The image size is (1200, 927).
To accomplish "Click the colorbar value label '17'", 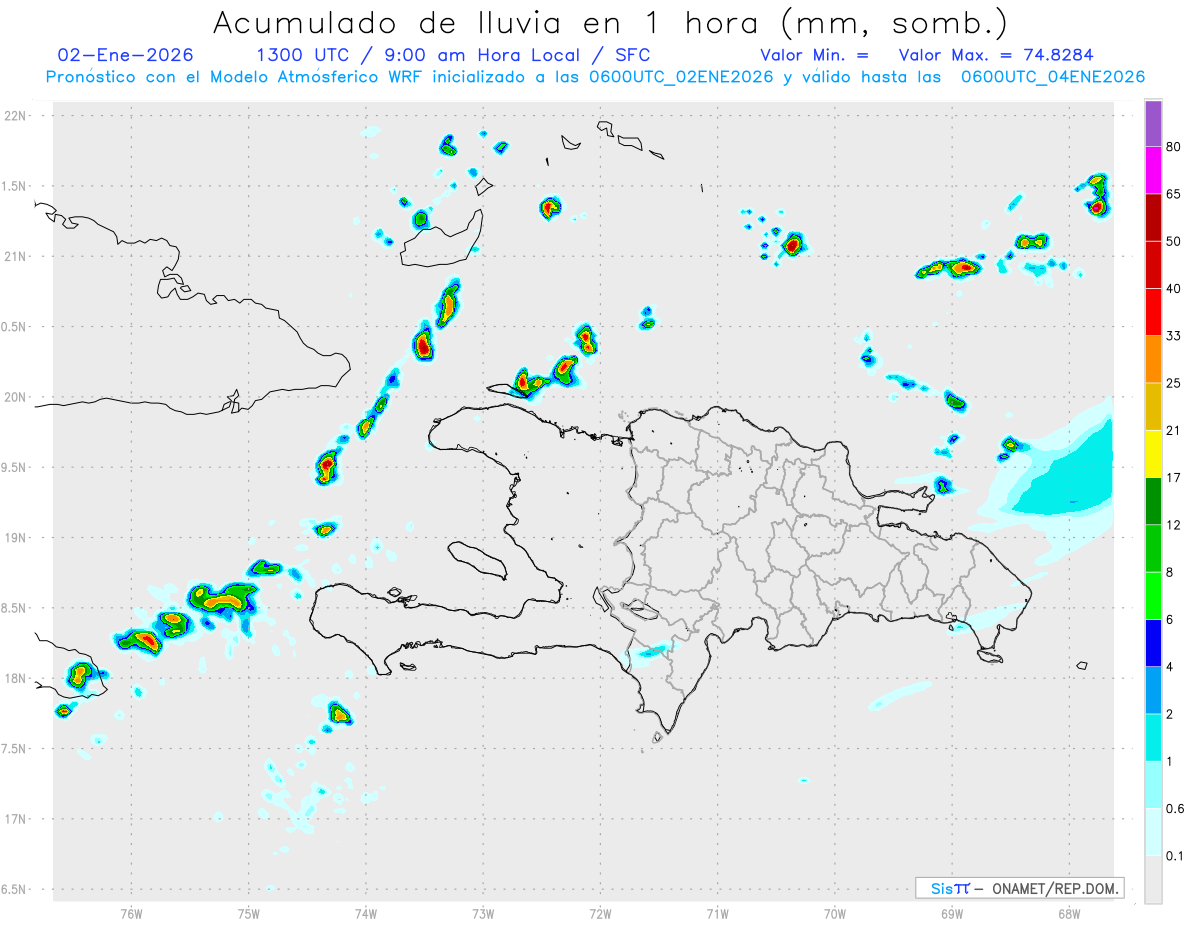I will tap(1174, 477).
